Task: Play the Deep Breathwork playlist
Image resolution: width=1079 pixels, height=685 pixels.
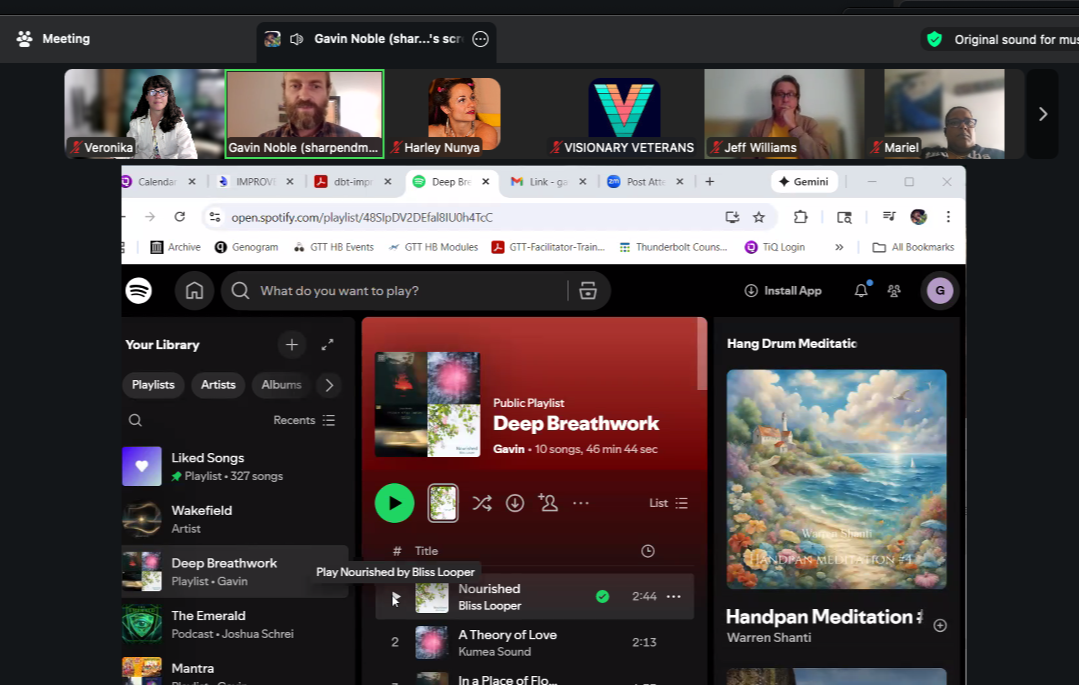Action: 394,503
